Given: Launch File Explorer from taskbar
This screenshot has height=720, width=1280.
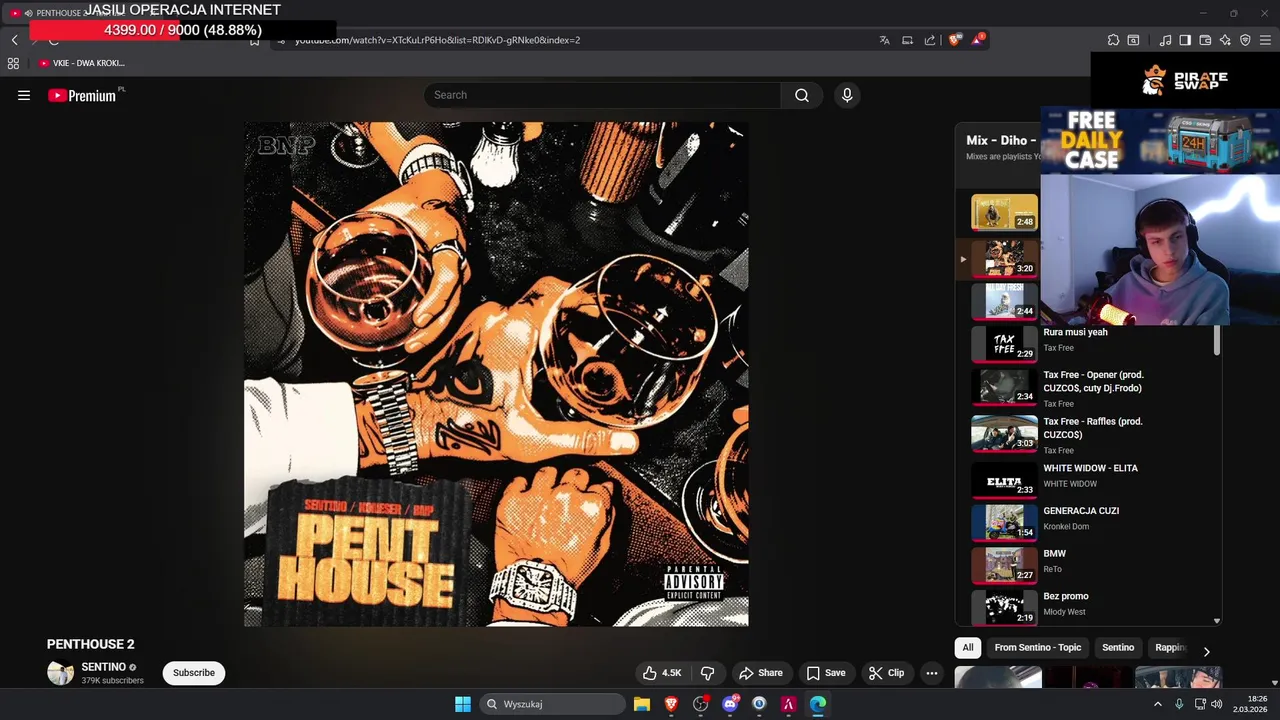Looking at the screenshot, I should [642, 704].
